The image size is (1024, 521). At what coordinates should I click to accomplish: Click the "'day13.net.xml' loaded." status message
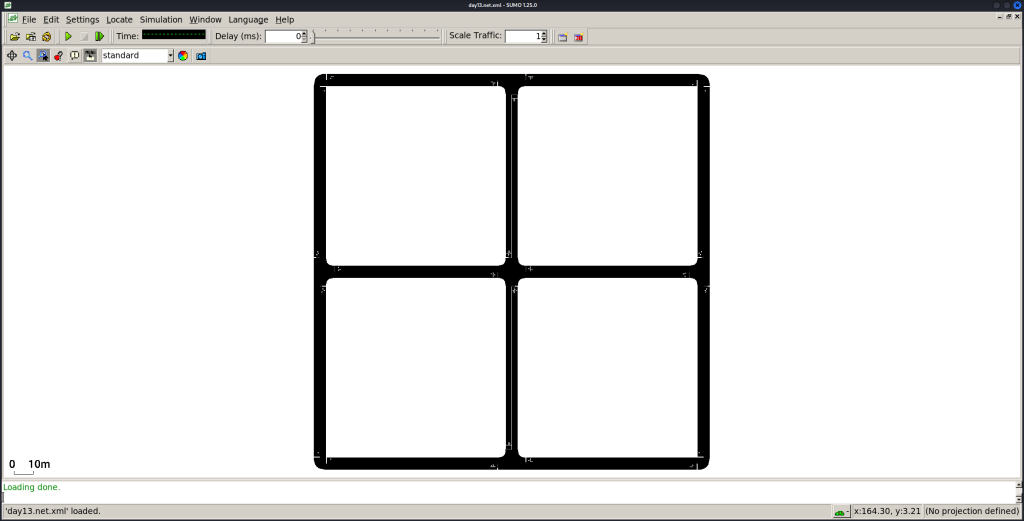click(54, 511)
